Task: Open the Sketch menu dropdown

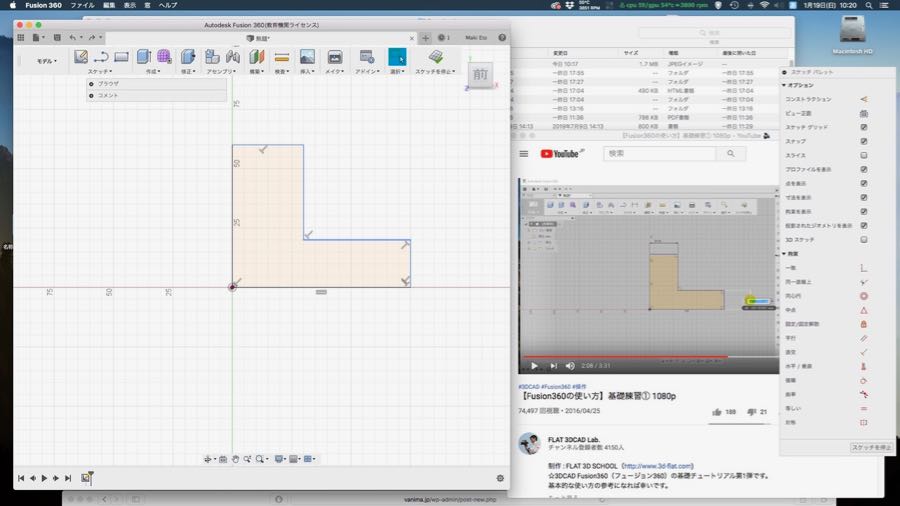Action: click(x=100, y=72)
